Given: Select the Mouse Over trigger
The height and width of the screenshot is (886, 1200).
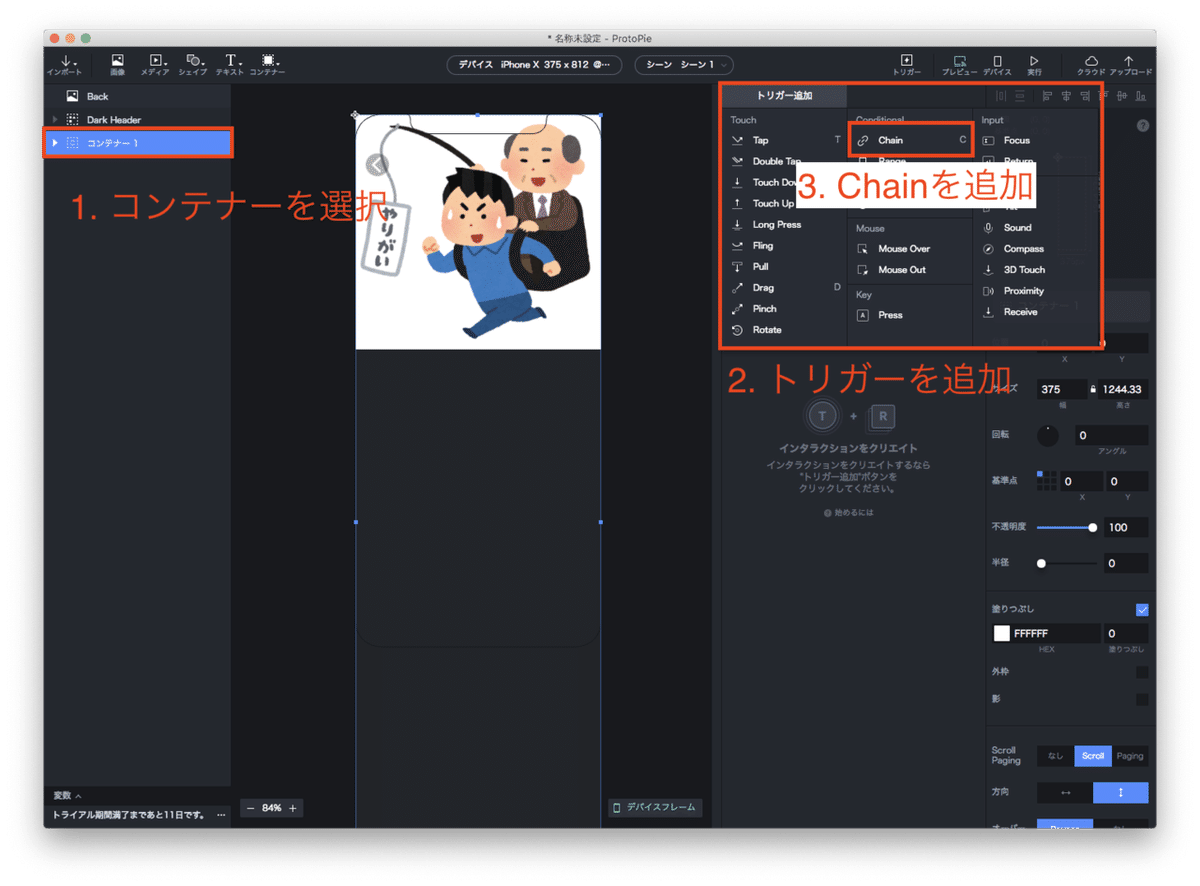Looking at the screenshot, I should tap(904, 248).
